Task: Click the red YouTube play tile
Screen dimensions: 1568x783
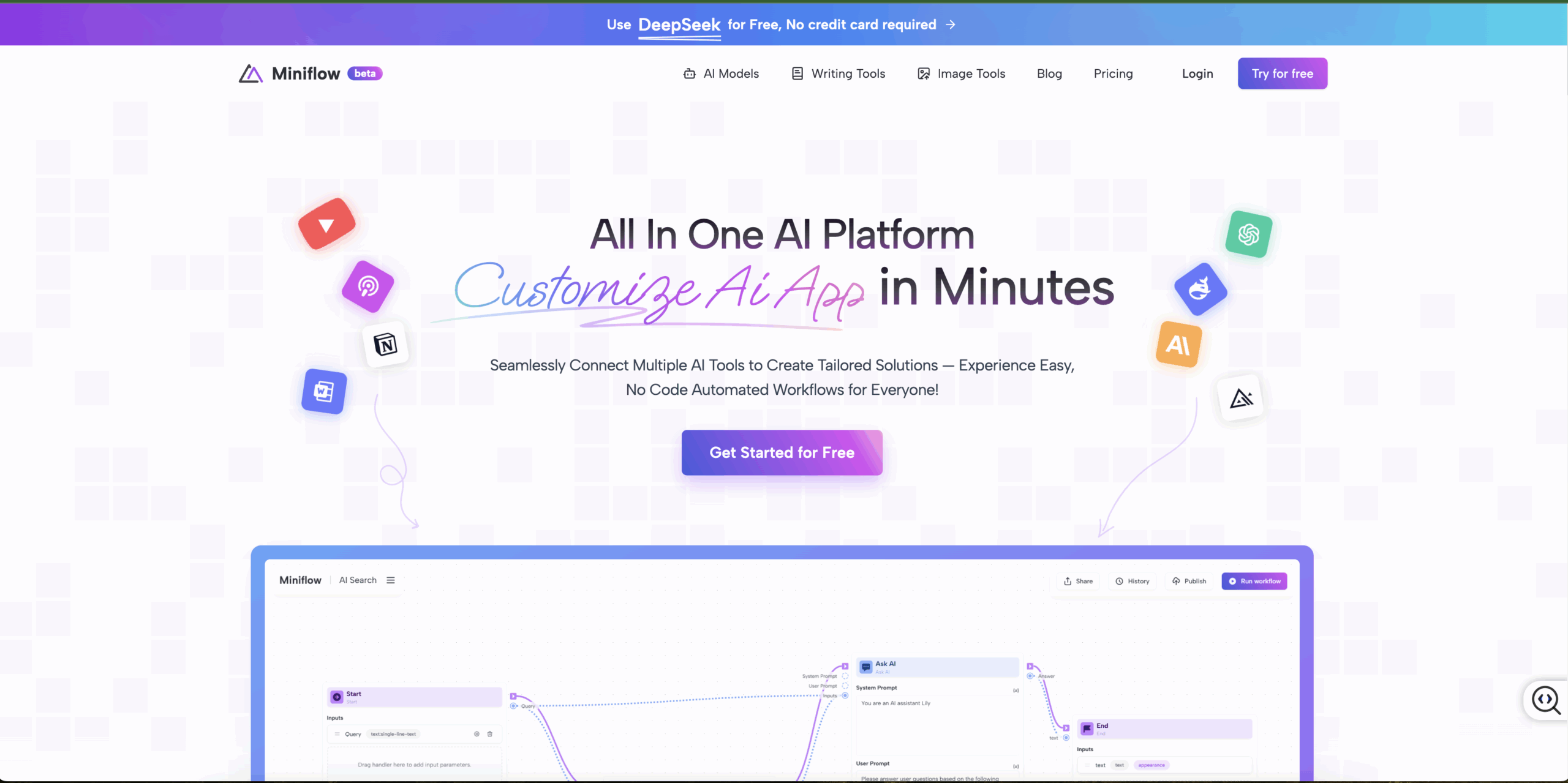Action: [326, 224]
